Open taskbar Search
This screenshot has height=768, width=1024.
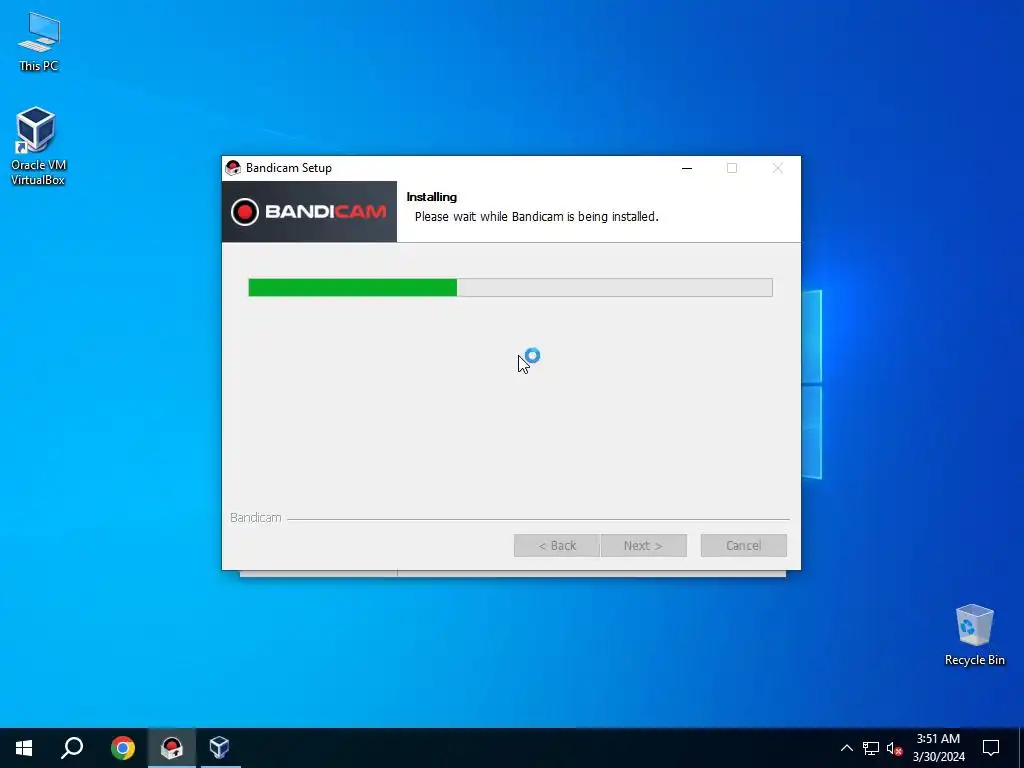pyautogui.click(x=72, y=748)
